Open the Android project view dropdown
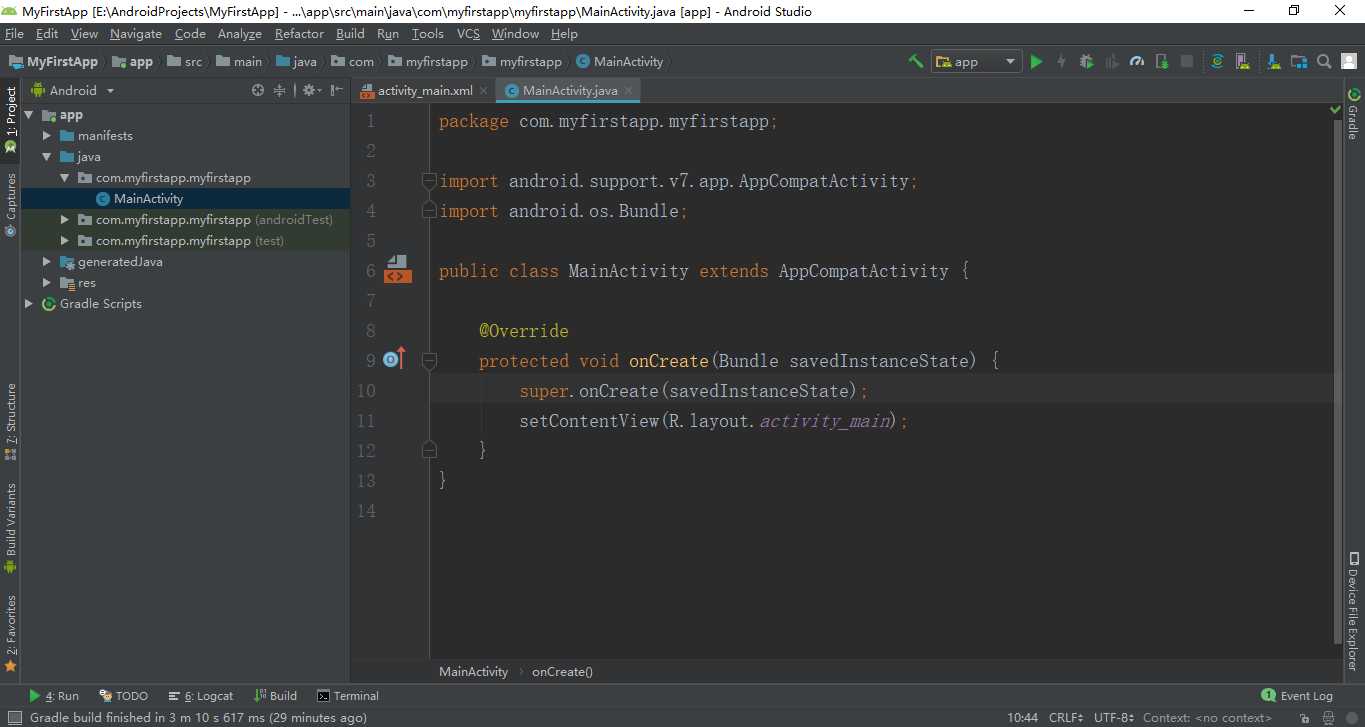The image size is (1365, 727). pyautogui.click(x=73, y=90)
